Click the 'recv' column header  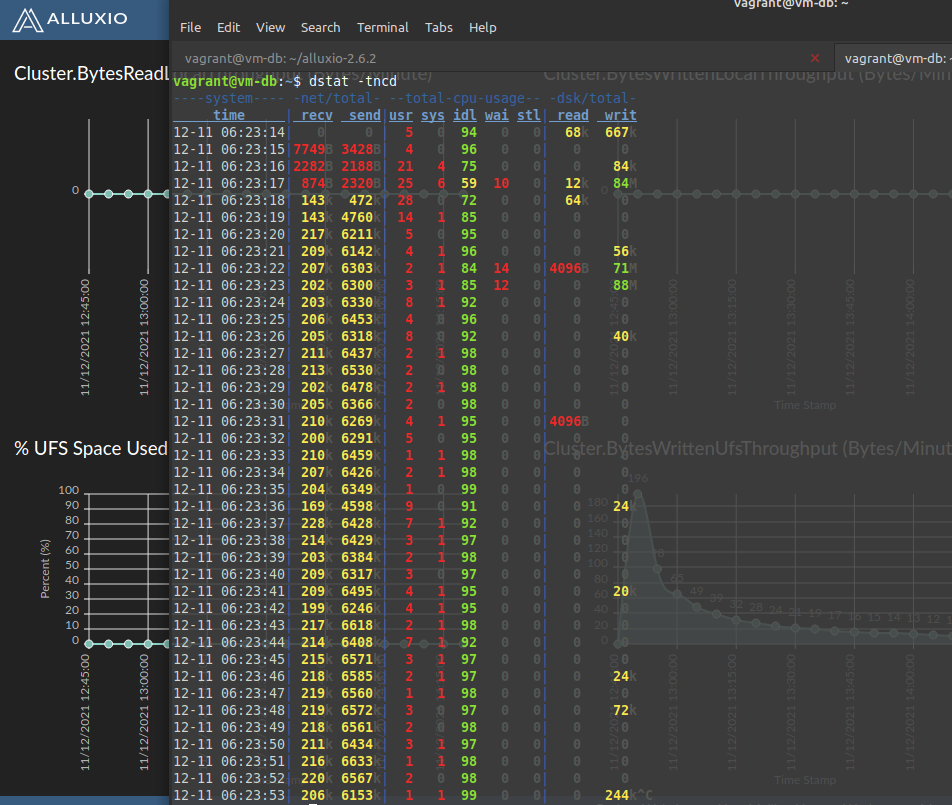tap(317, 115)
